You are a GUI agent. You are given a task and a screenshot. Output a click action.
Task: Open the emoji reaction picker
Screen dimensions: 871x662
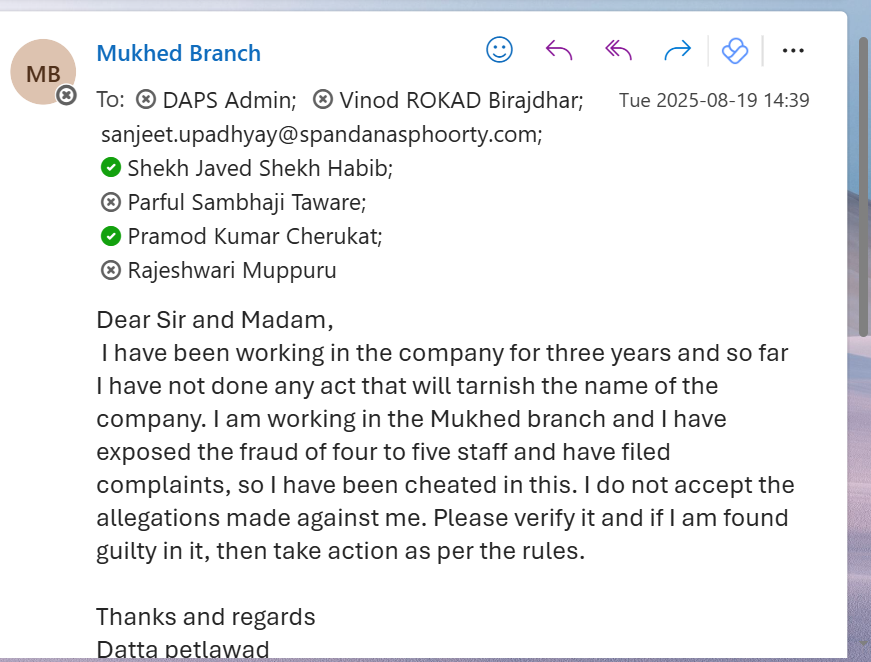(x=499, y=50)
